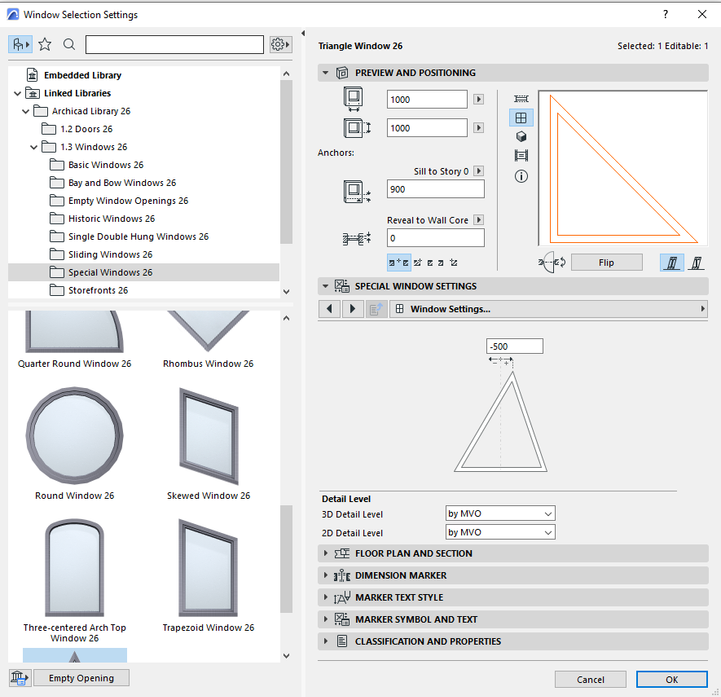This screenshot has height=697, width=721.
Task: Open 2D Detail Level dropdown
Action: pyautogui.click(x=500, y=532)
